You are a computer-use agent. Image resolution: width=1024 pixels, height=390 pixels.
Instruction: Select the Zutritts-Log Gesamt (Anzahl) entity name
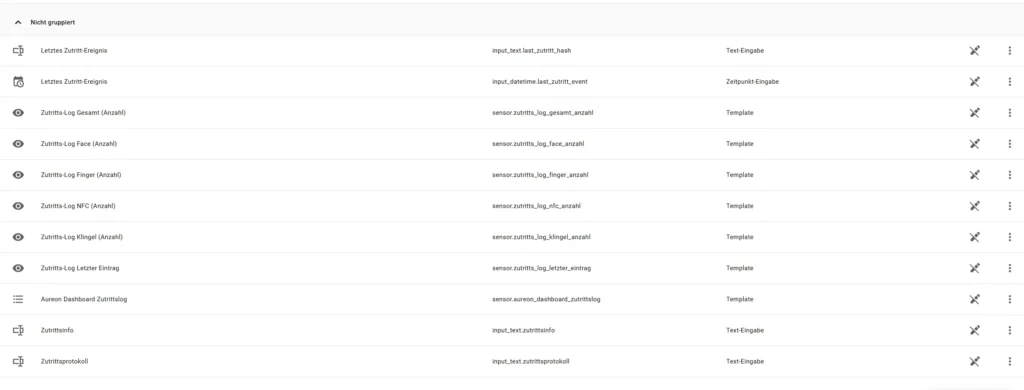click(83, 112)
